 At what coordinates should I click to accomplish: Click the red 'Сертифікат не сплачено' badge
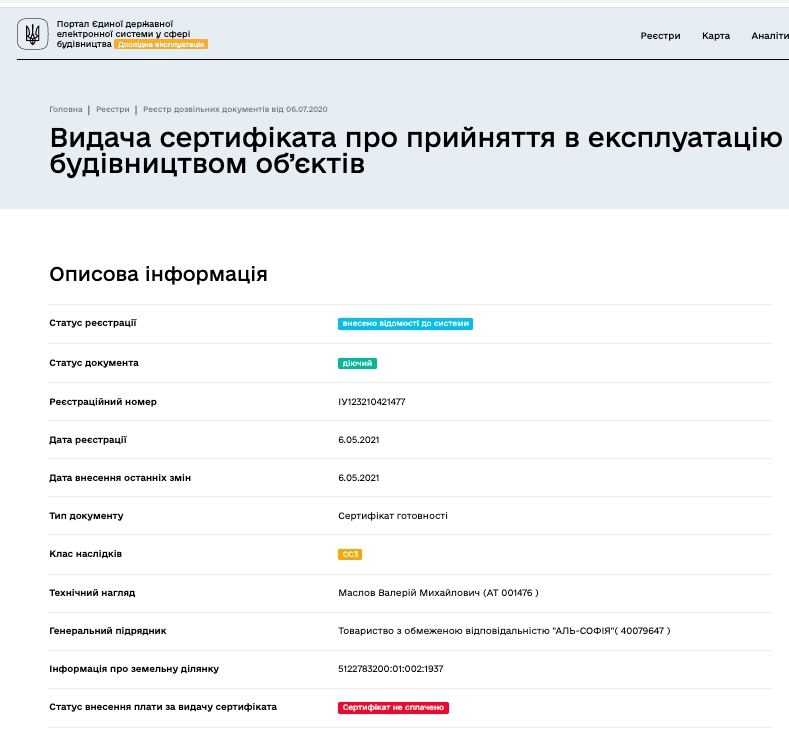pos(393,707)
